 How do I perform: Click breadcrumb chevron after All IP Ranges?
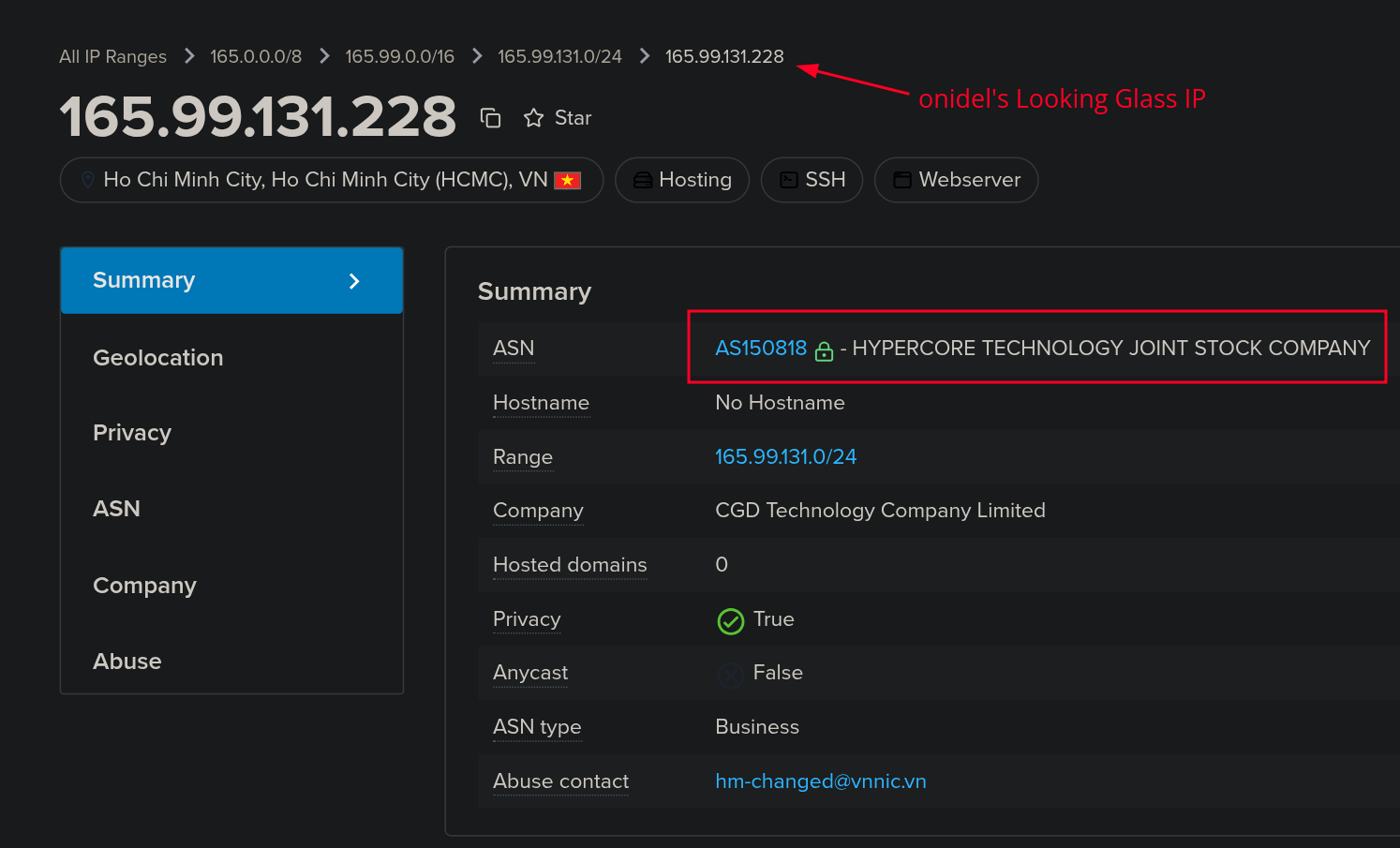click(189, 56)
